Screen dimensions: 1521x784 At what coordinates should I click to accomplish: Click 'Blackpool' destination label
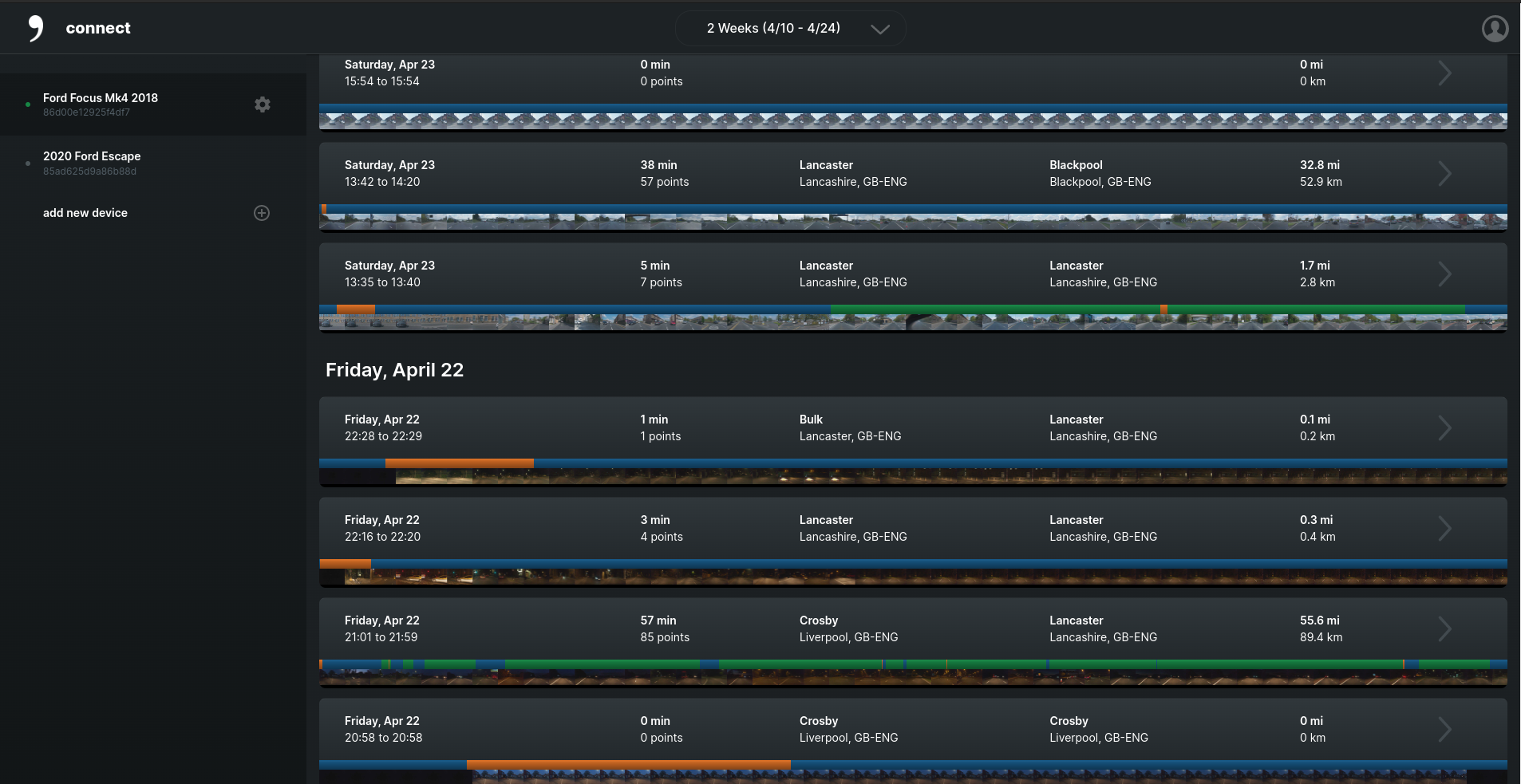click(x=1076, y=165)
